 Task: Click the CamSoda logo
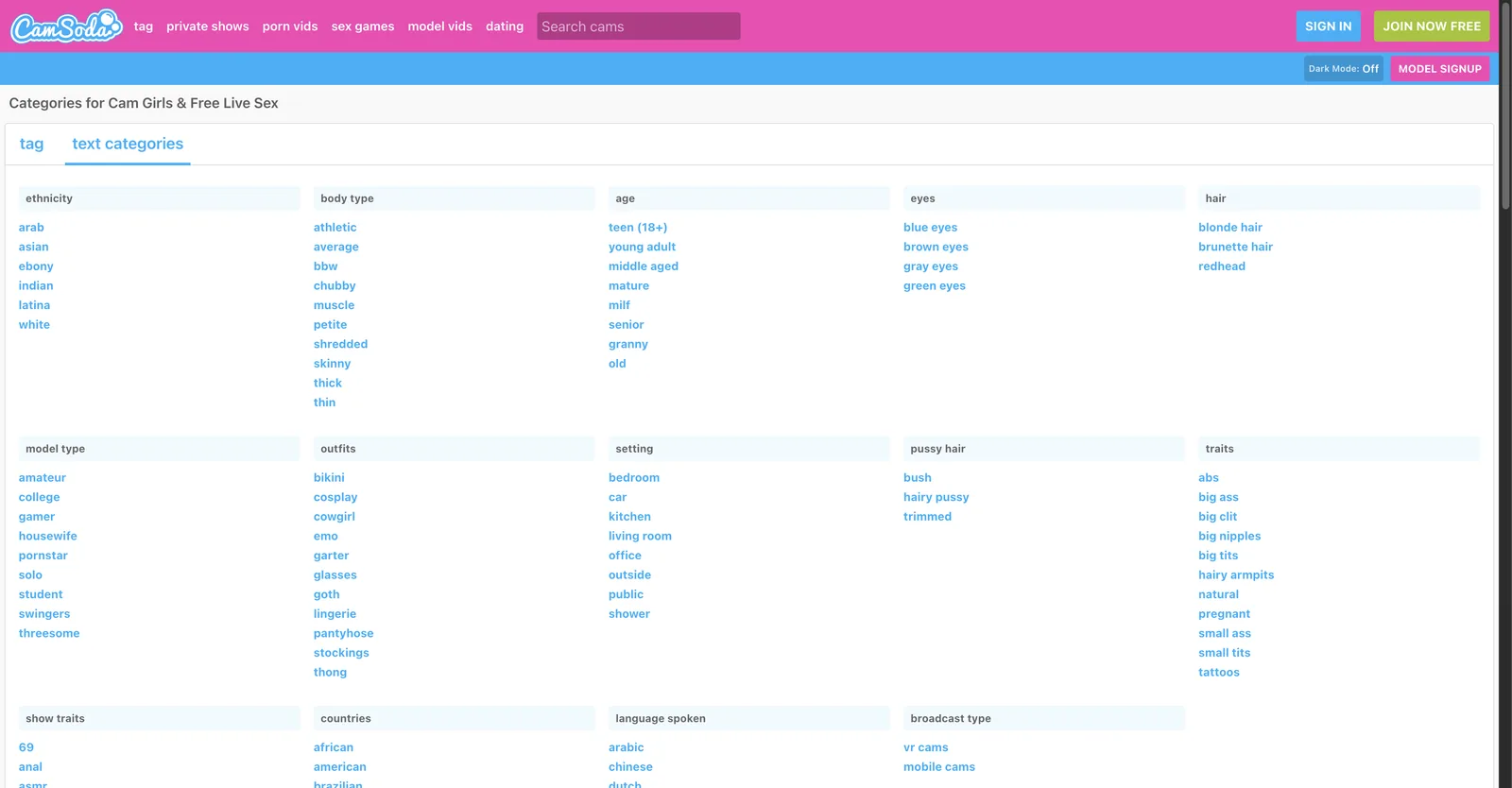(x=66, y=26)
